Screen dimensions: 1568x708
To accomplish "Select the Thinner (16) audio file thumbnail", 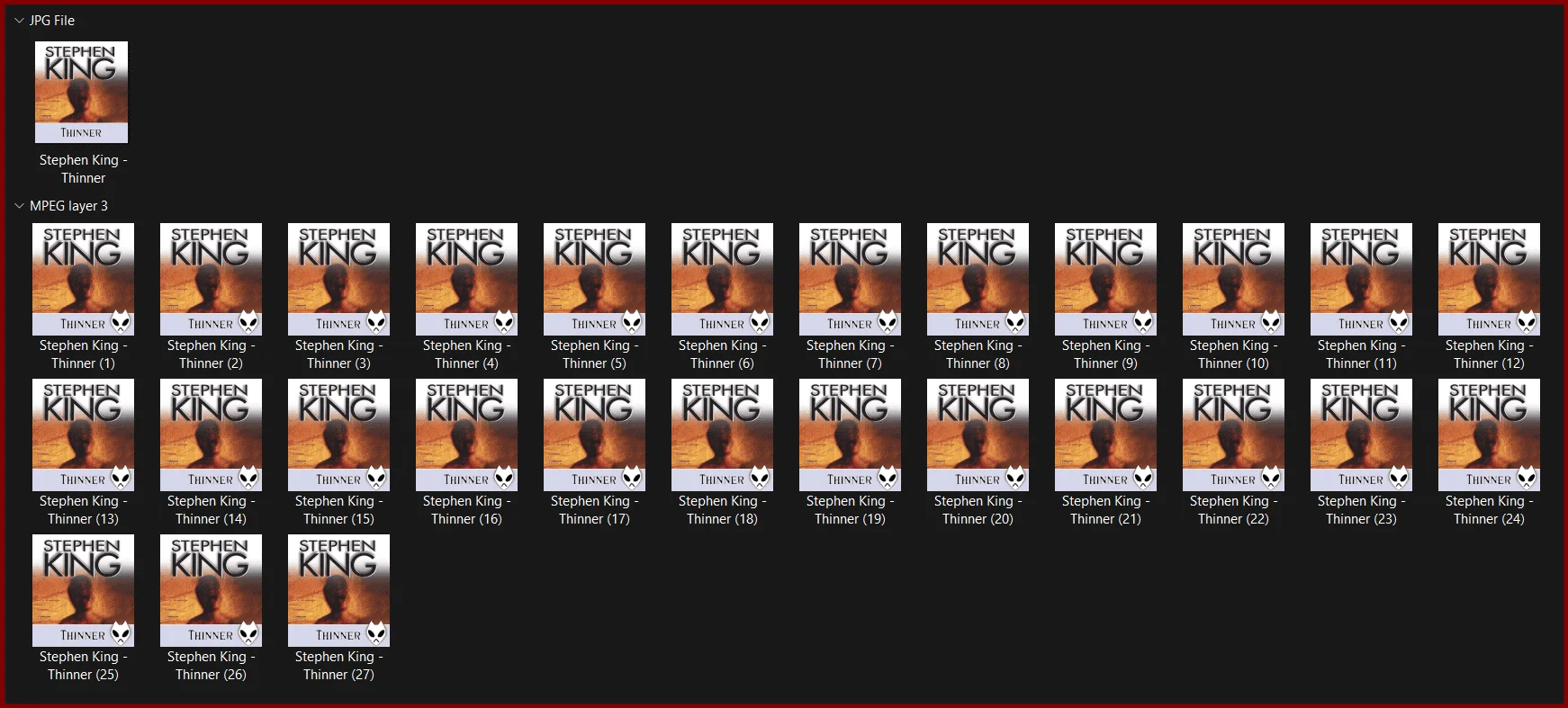I will [x=466, y=435].
